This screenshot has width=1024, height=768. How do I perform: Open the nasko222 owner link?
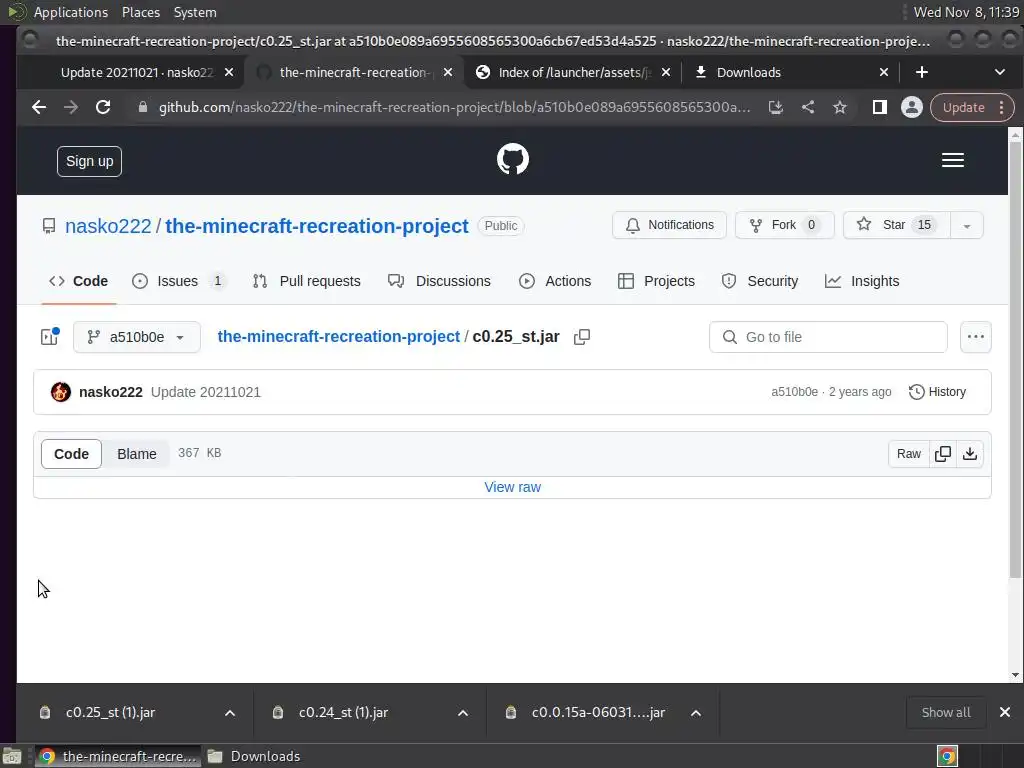(x=108, y=226)
